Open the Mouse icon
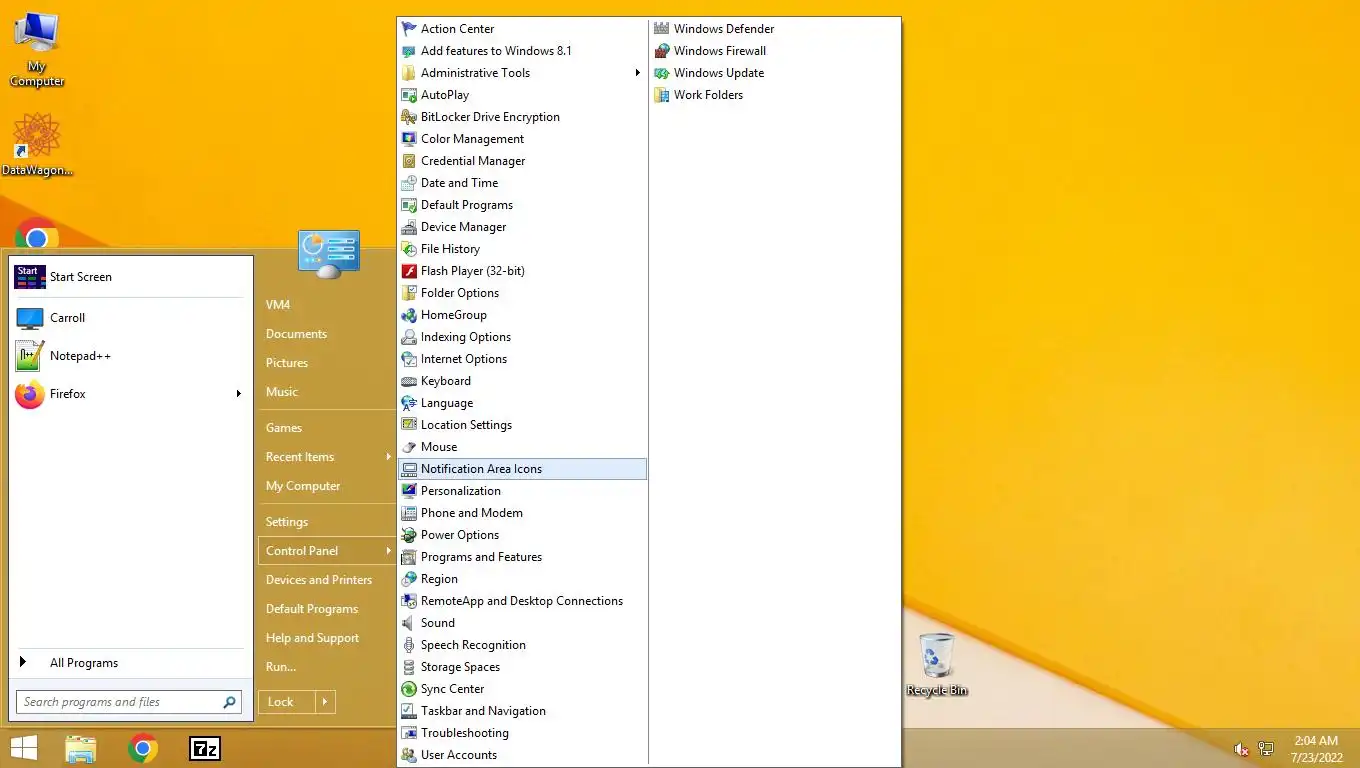Screen dimensions: 1360x768 click(x=409, y=447)
